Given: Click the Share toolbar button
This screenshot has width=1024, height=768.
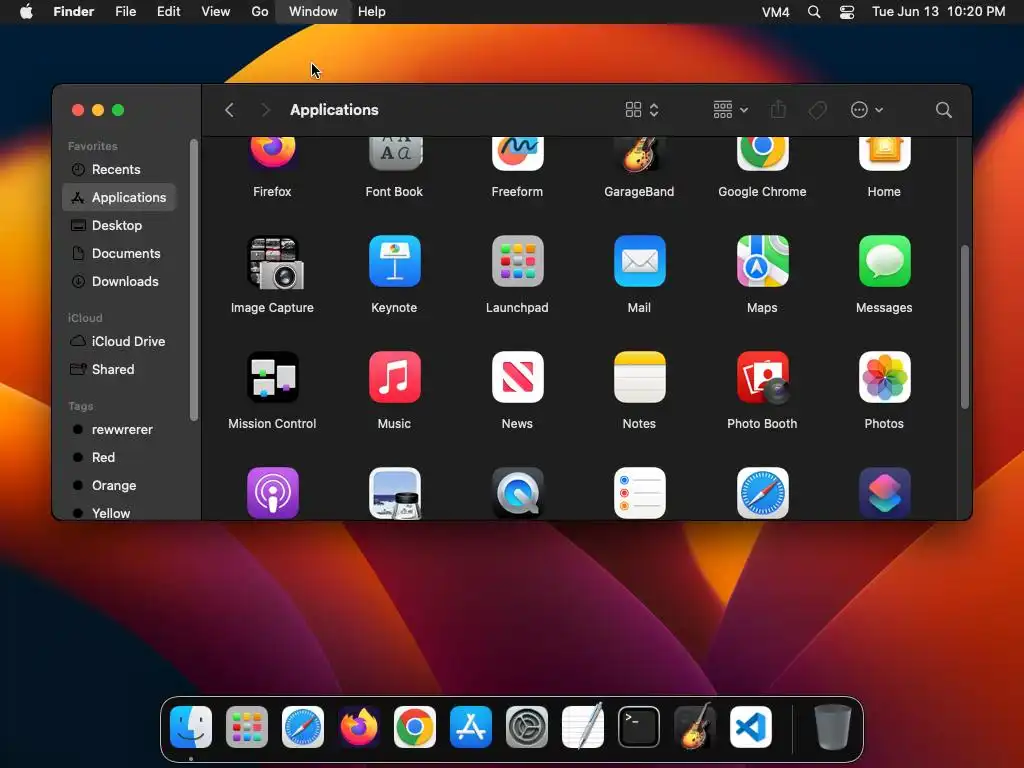Looking at the screenshot, I should click(x=778, y=110).
